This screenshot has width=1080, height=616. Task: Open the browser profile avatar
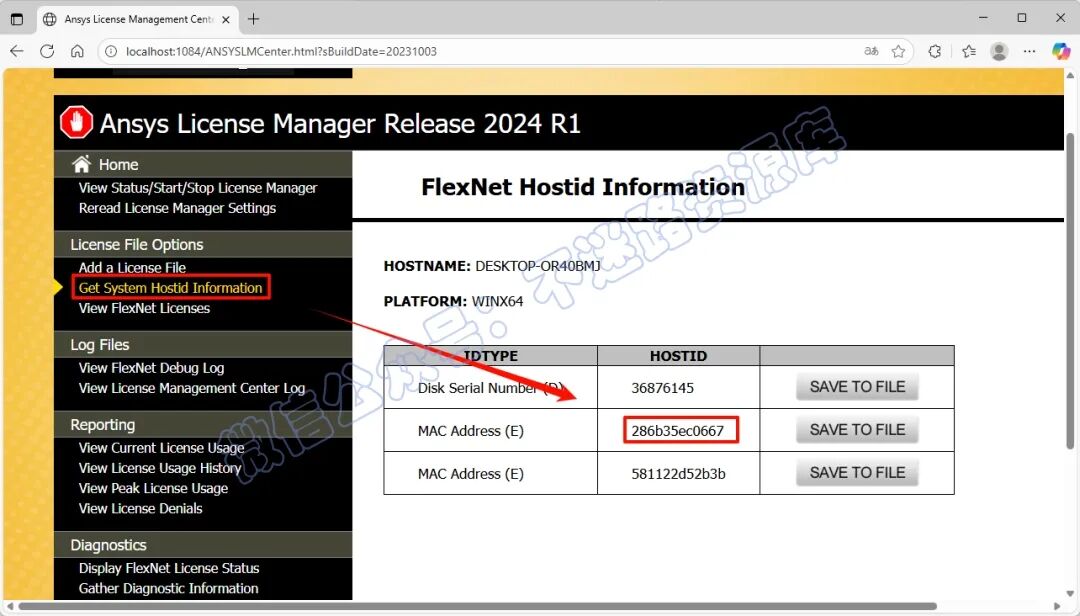[999, 51]
